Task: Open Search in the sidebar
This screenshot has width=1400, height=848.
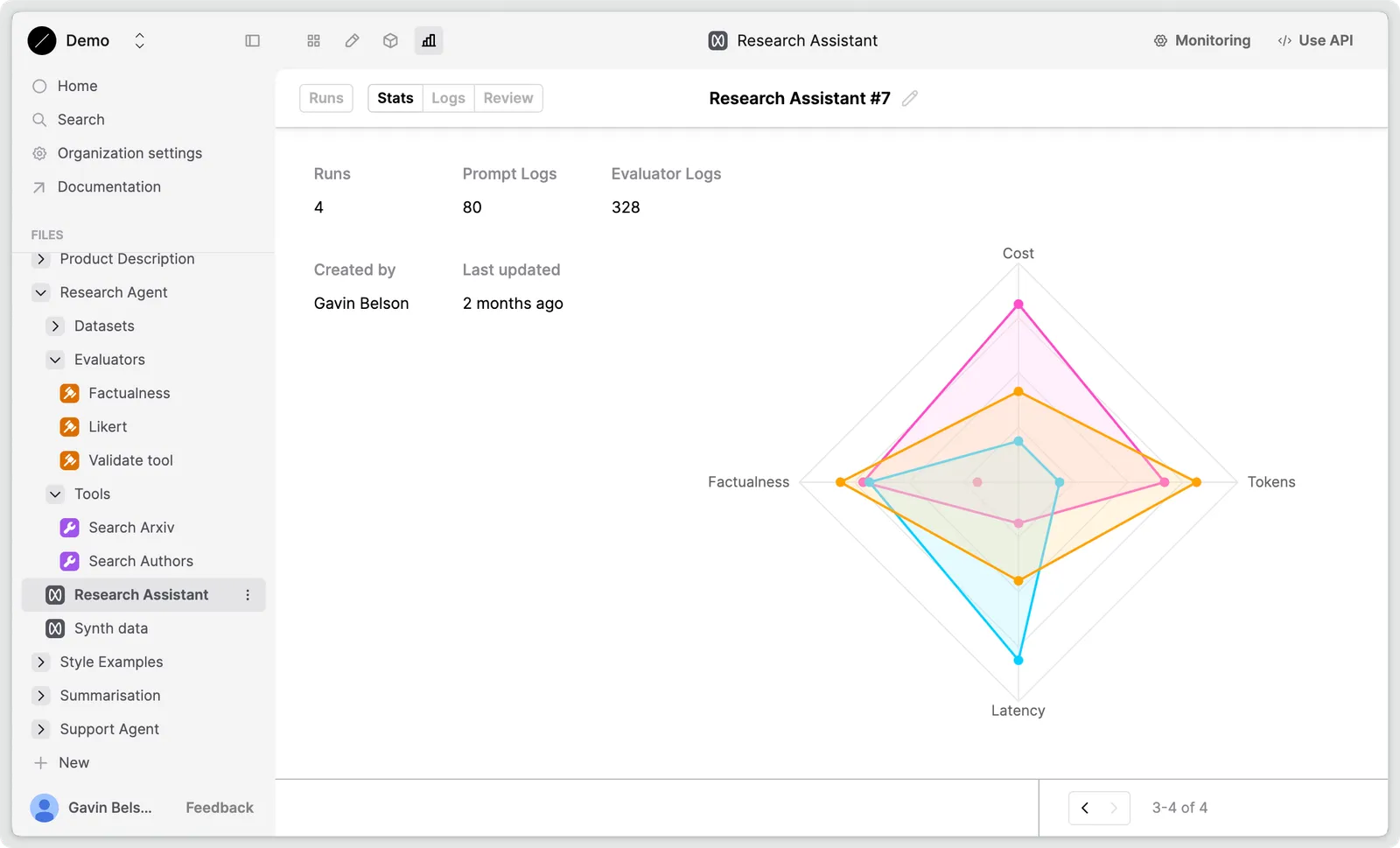Action: point(68,120)
